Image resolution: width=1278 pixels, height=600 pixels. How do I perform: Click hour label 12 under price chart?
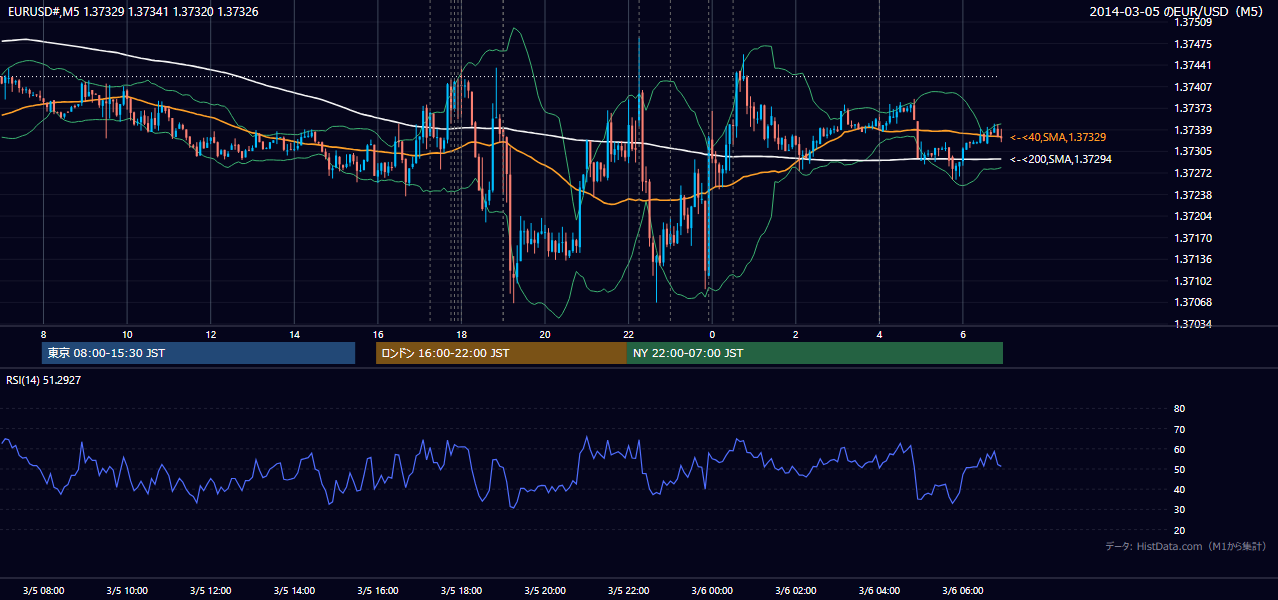(x=210, y=333)
